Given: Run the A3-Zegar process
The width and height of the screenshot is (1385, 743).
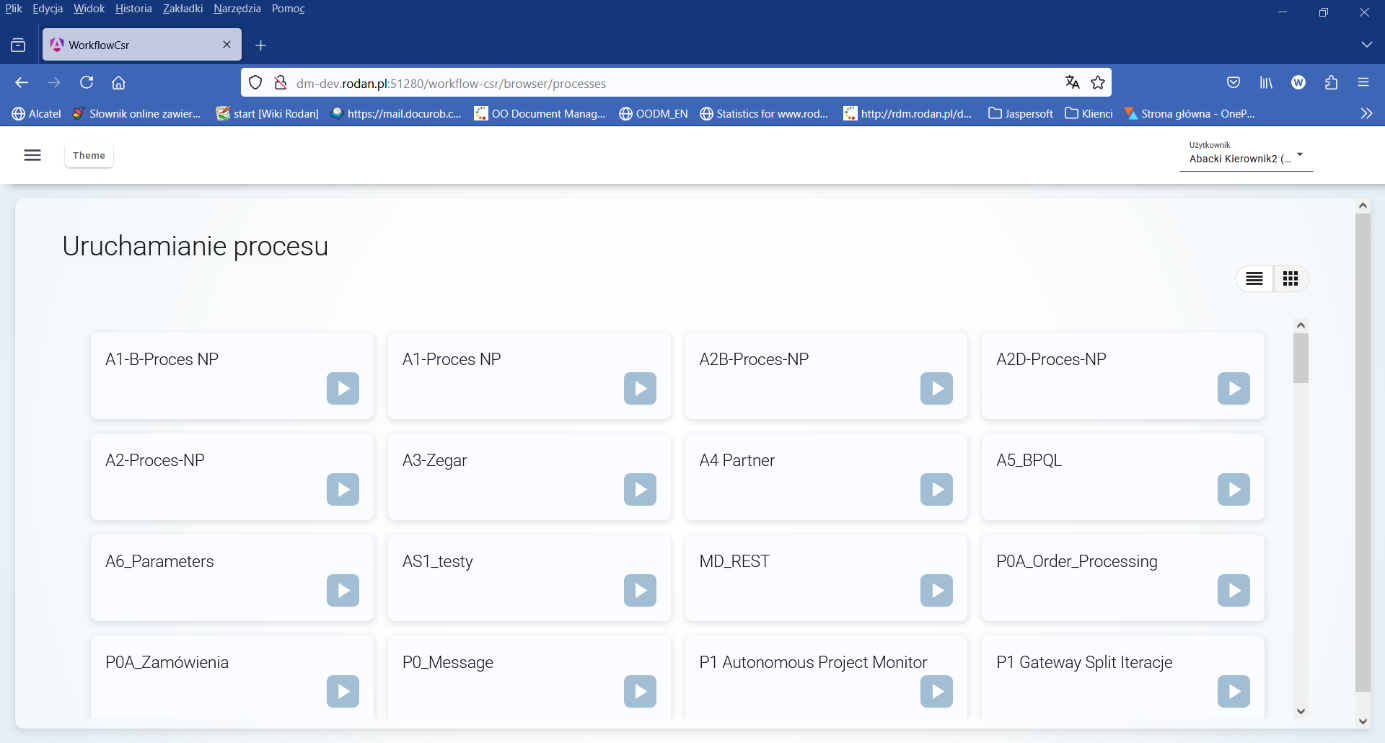Looking at the screenshot, I should tap(640, 490).
